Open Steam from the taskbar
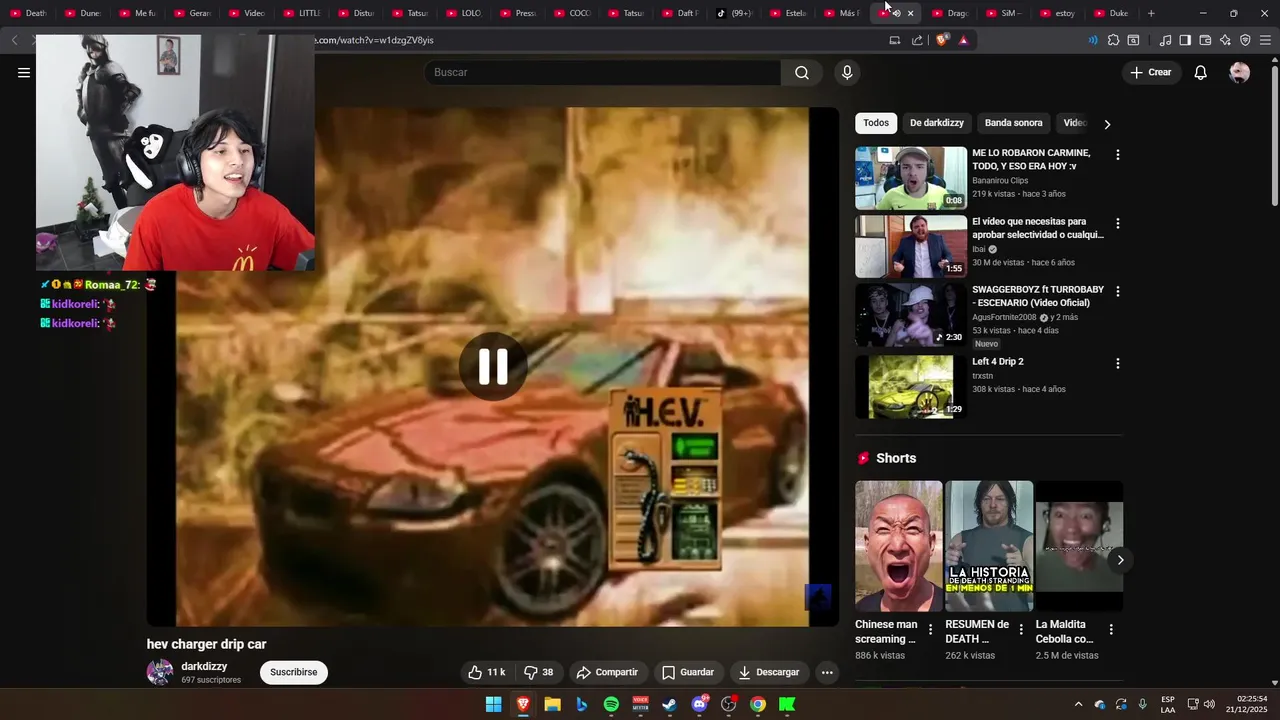 (x=669, y=704)
